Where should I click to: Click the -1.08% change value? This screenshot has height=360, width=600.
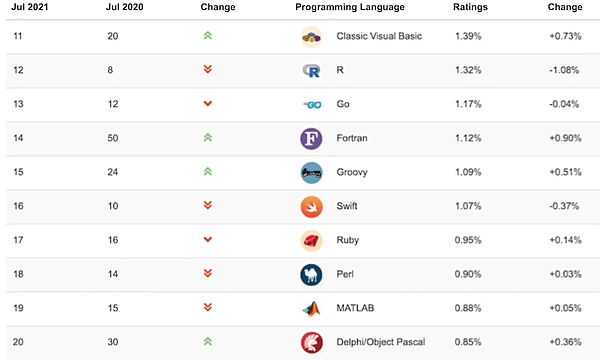tap(564, 70)
